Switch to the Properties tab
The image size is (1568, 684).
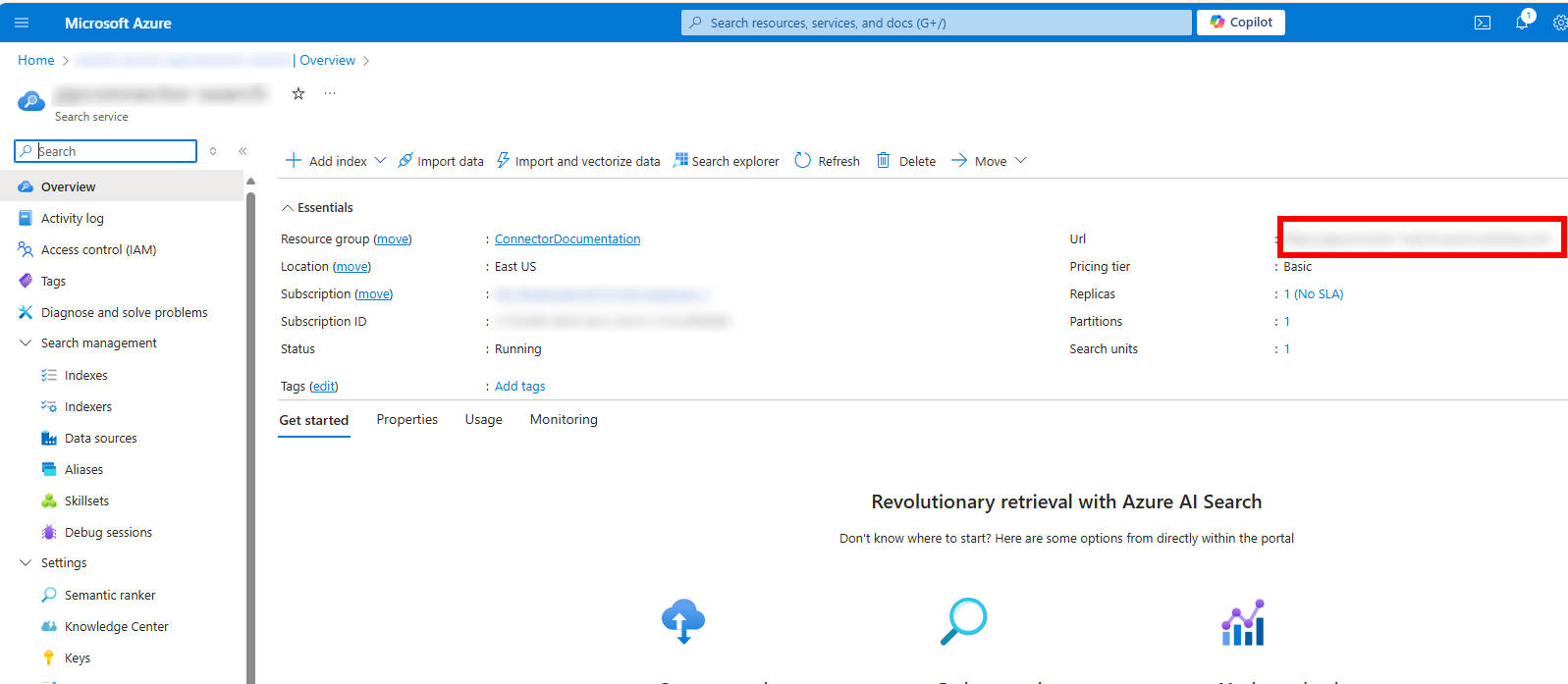pos(407,419)
